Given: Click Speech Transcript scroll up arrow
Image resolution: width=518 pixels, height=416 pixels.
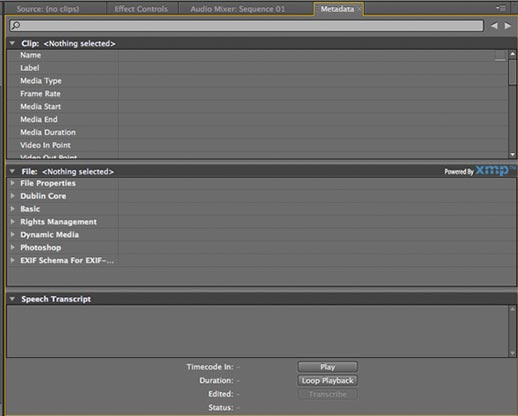Looking at the screenshot, I should pos(512,309).
